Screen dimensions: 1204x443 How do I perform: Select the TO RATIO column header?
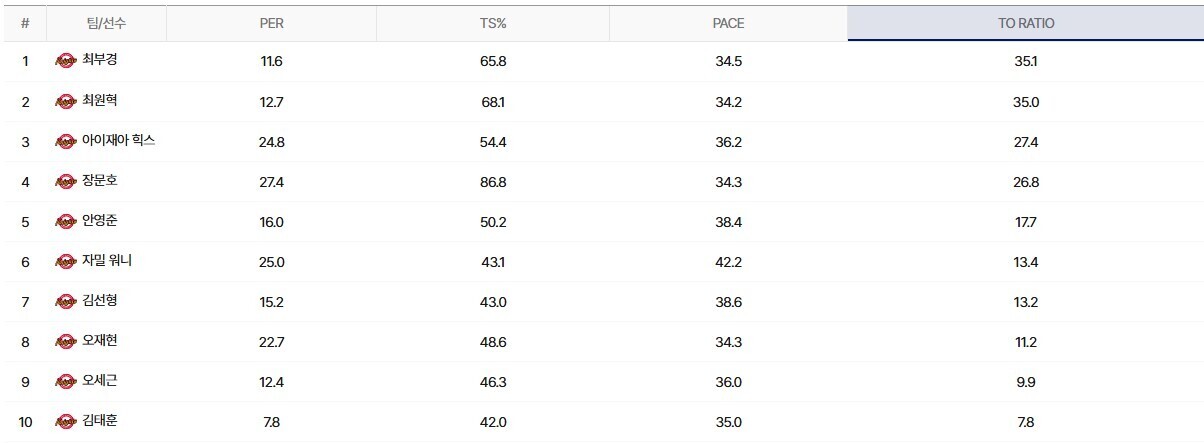pos(1025,23)
